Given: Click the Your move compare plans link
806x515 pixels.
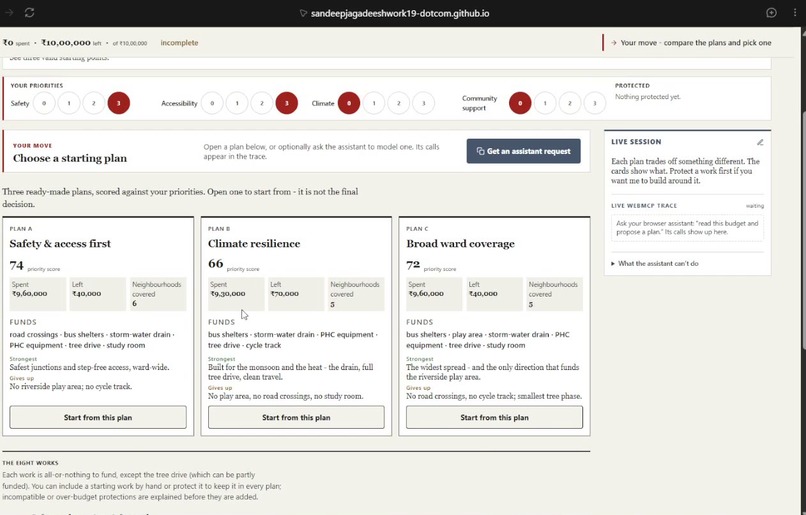Looking at the screenshot, I should tap(691, 43).
